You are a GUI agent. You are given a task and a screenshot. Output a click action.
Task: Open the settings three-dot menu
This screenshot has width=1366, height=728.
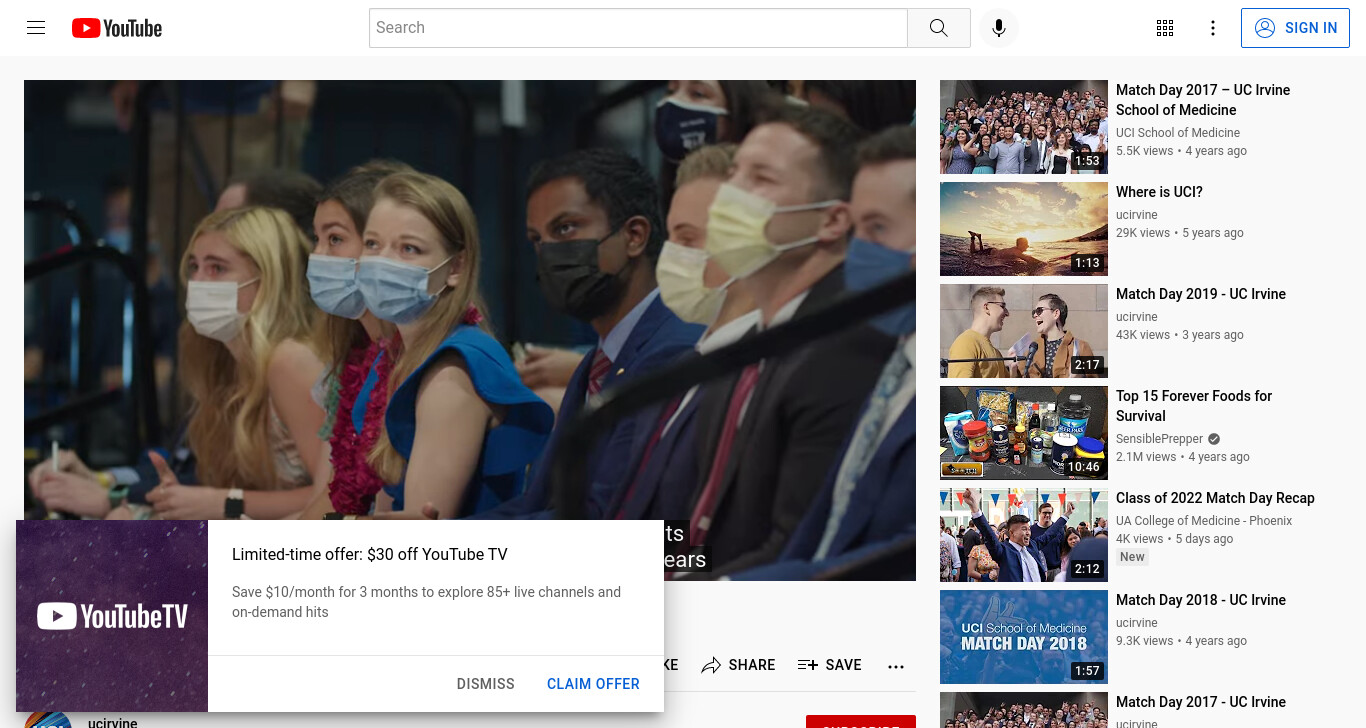[x=1213, y=28]
